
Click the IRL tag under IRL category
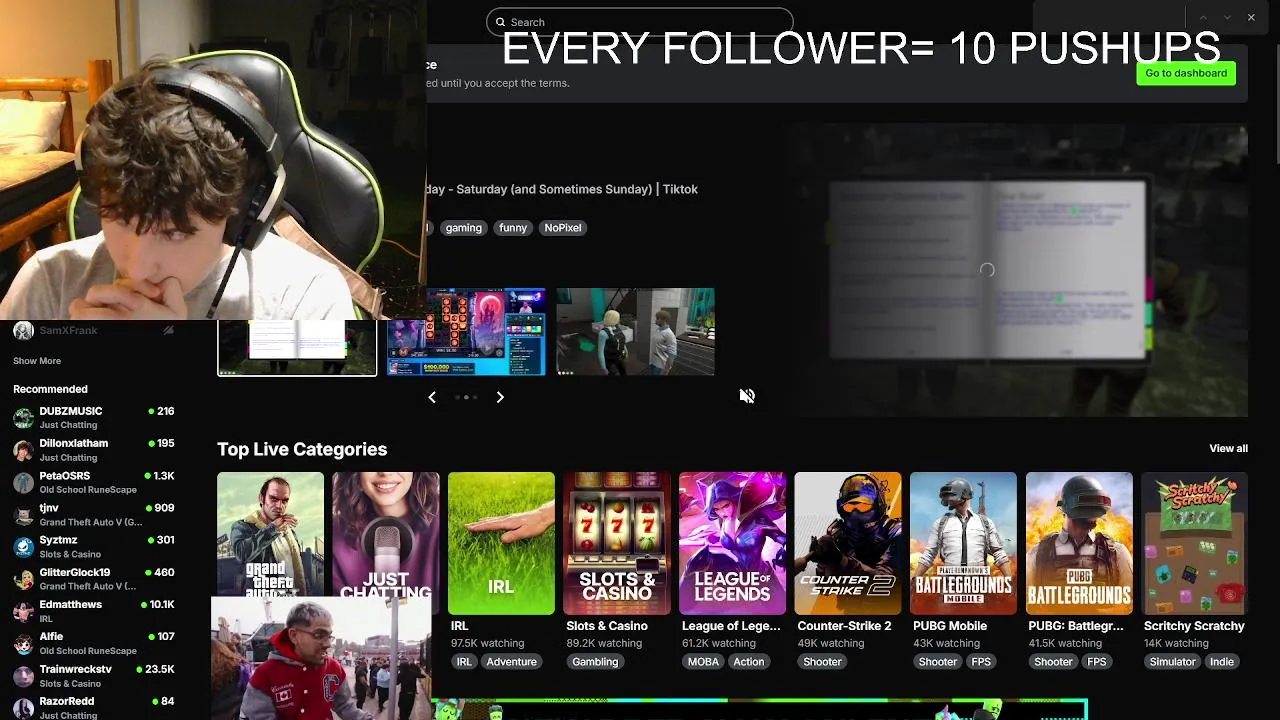coord(464,662)
